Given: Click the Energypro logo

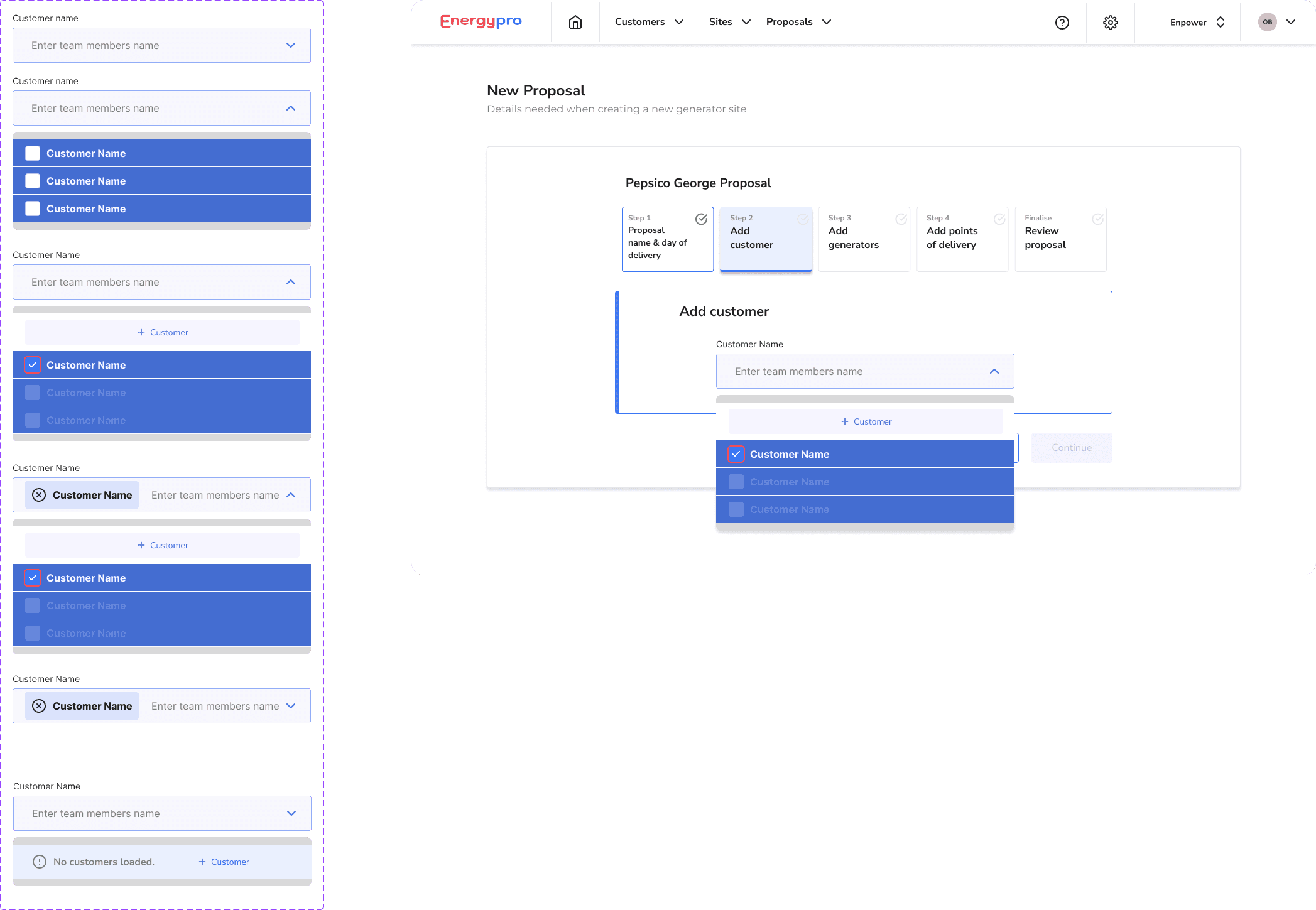Looking at the screenshot, I should pos(481,21).
